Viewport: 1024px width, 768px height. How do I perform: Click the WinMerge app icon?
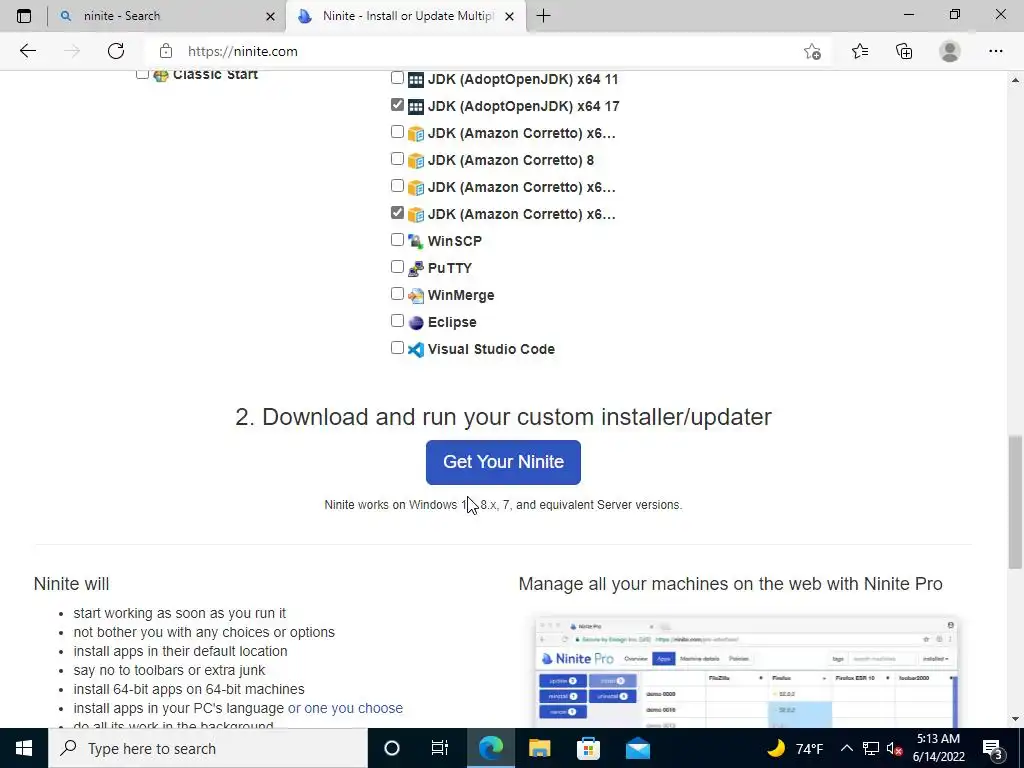point(416,296)
